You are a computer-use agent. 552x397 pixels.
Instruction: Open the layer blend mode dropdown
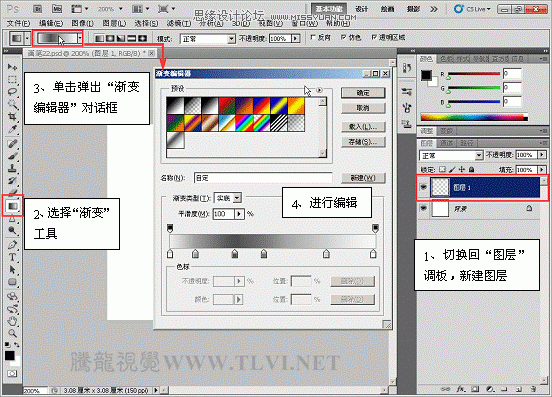pyautogui.click(x=478, y=155)
